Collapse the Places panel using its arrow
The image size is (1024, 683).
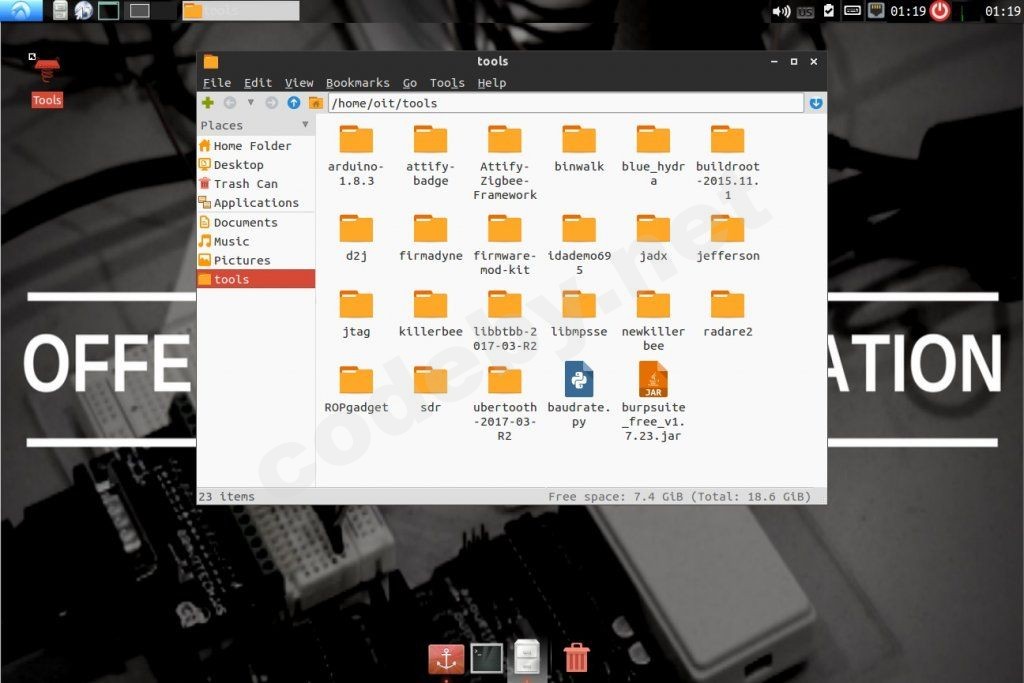pos(306,124)
